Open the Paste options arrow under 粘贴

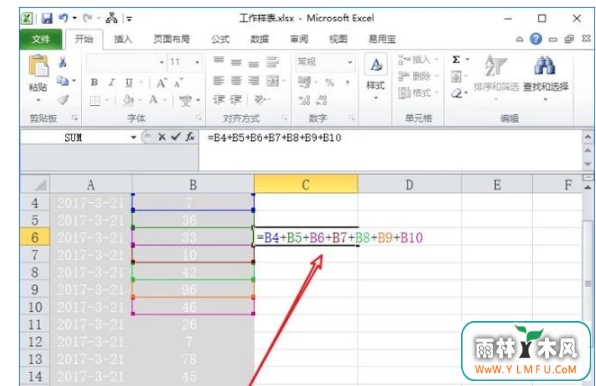click(38, 101)
